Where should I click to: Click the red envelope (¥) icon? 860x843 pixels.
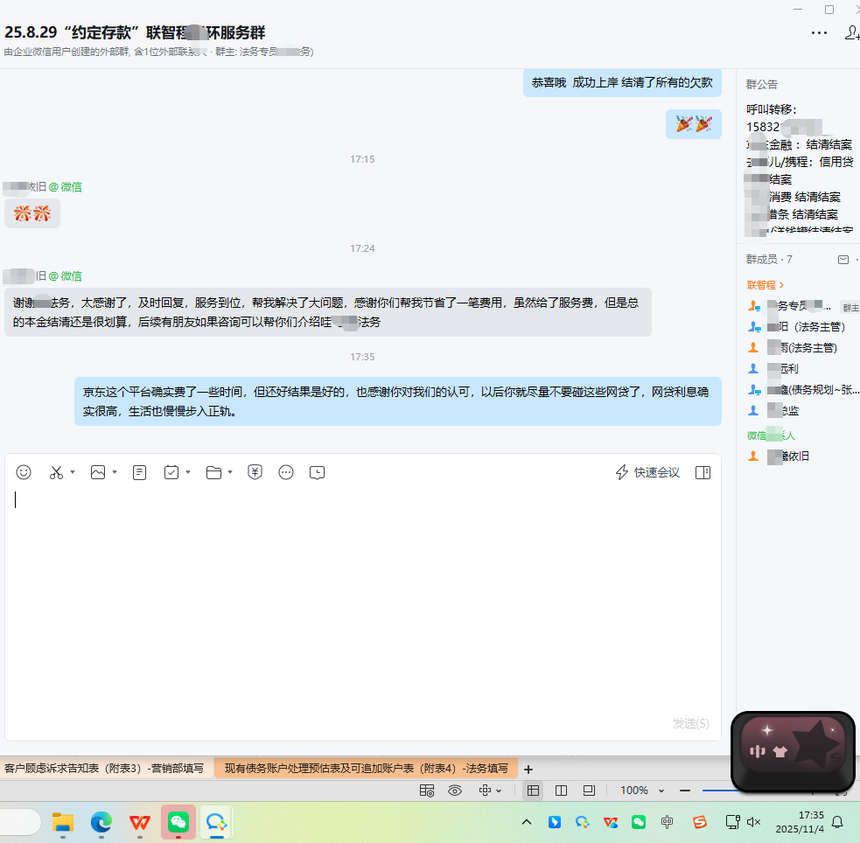(255, 472)
